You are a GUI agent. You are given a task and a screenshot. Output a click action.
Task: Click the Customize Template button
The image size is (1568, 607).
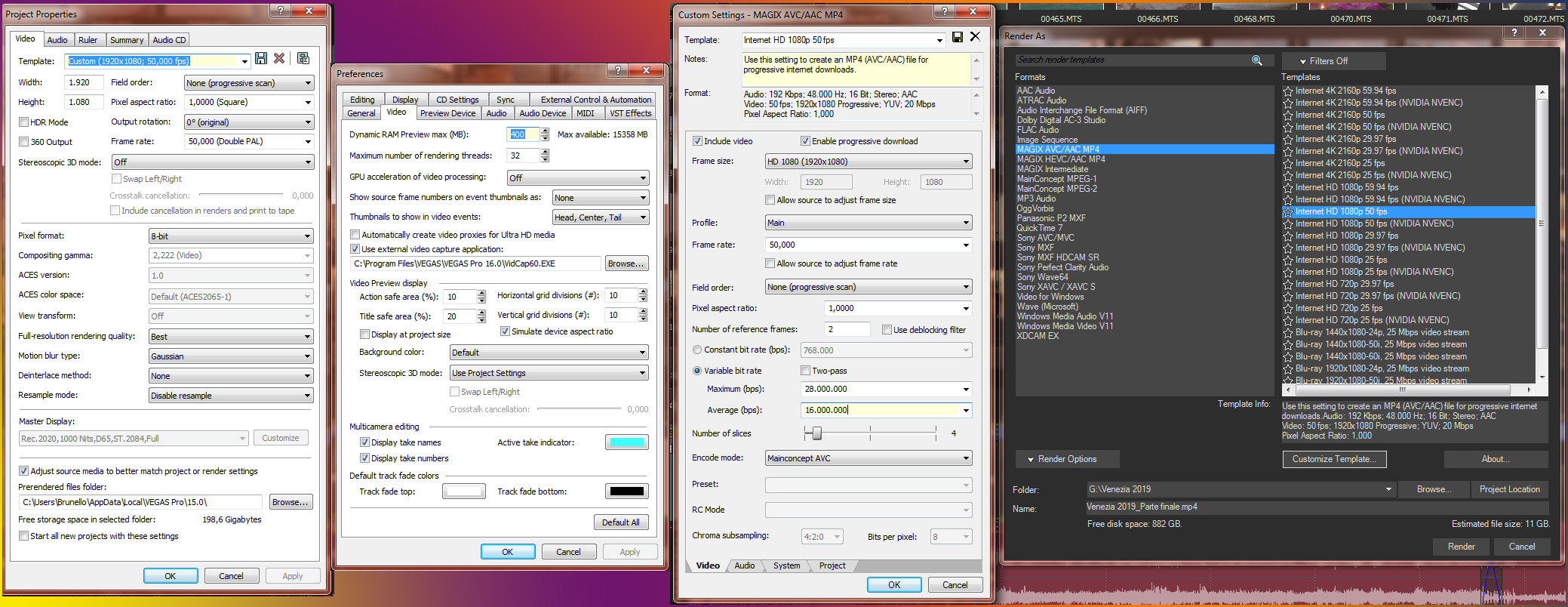(x=1334, y=459)
